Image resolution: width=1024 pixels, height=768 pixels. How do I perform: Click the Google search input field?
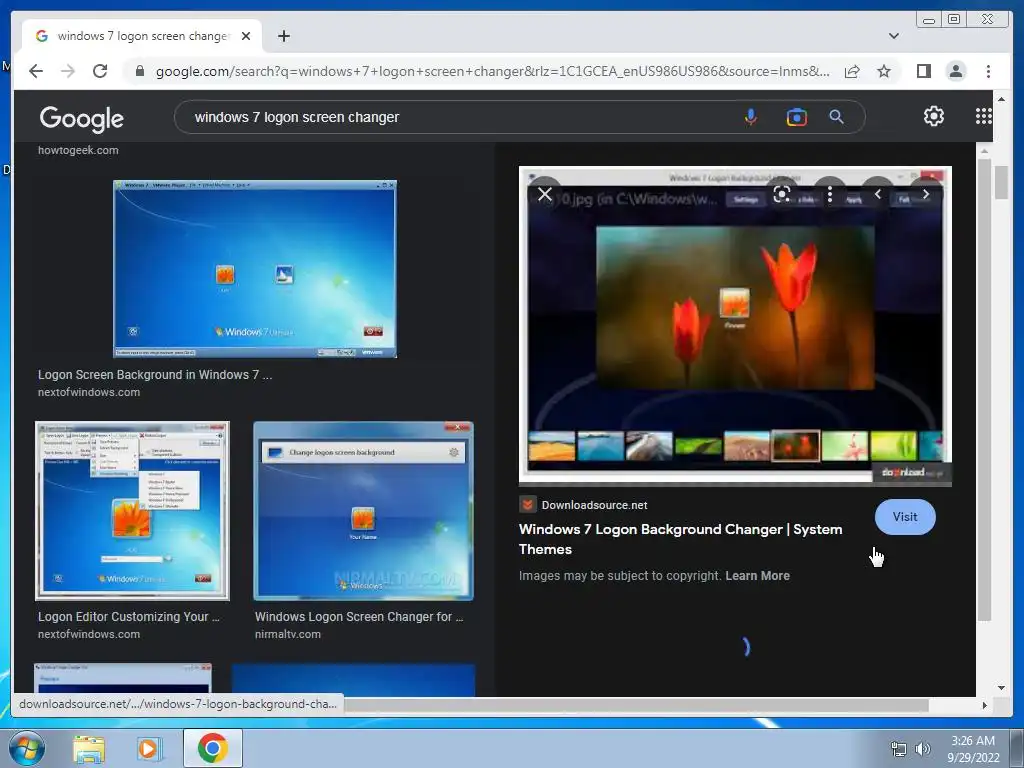coord(457,117)
